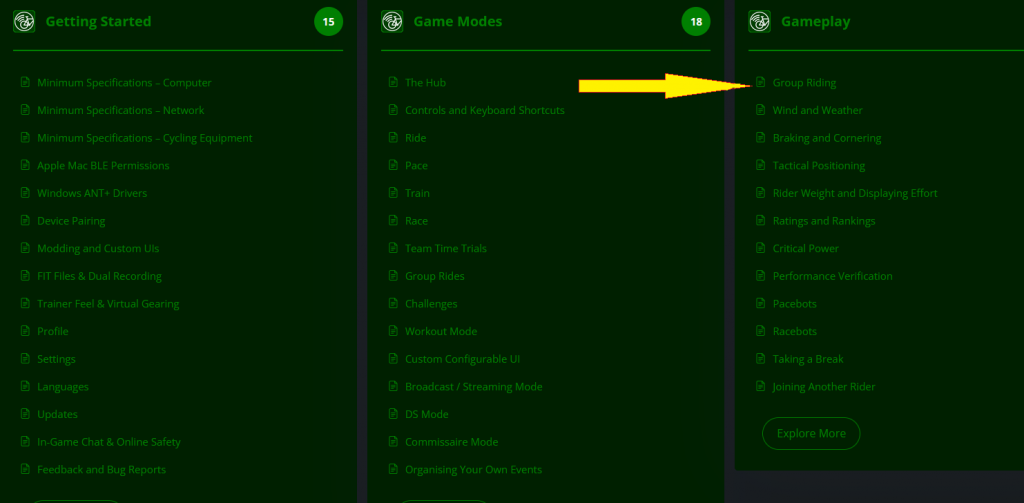
Task: Click the Getting Started section logo icon
Action: (25, 21)
